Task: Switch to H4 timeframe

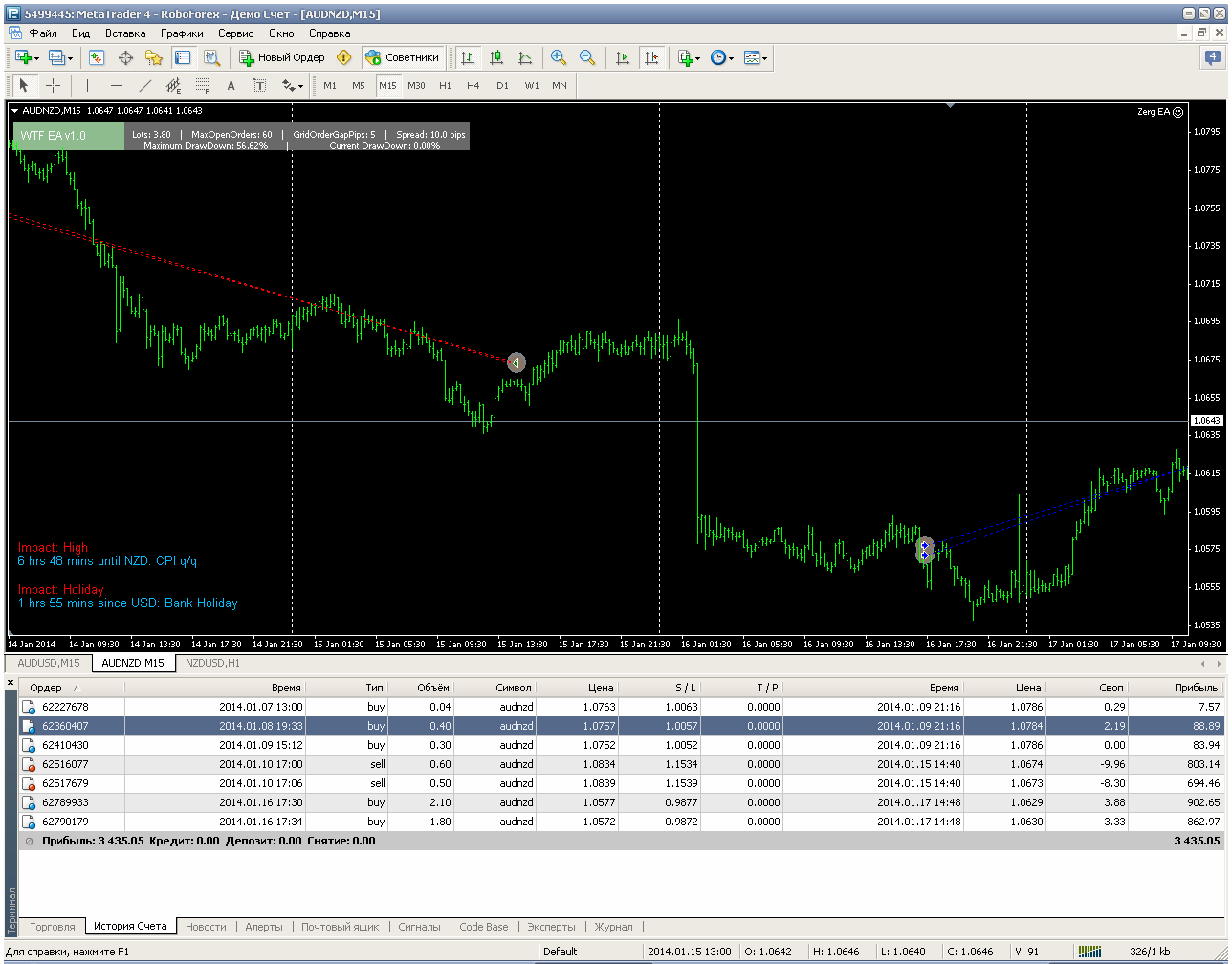Action: (473, 85)
